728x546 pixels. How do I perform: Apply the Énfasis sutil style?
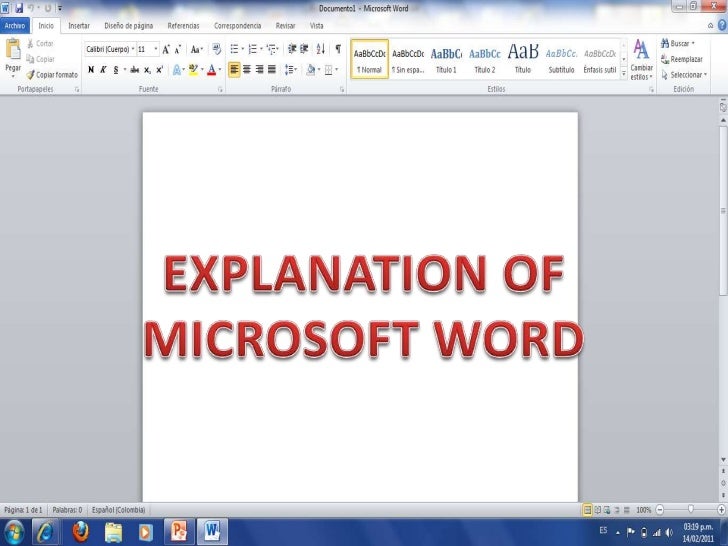pyautogui.click(x=600, y=59)
